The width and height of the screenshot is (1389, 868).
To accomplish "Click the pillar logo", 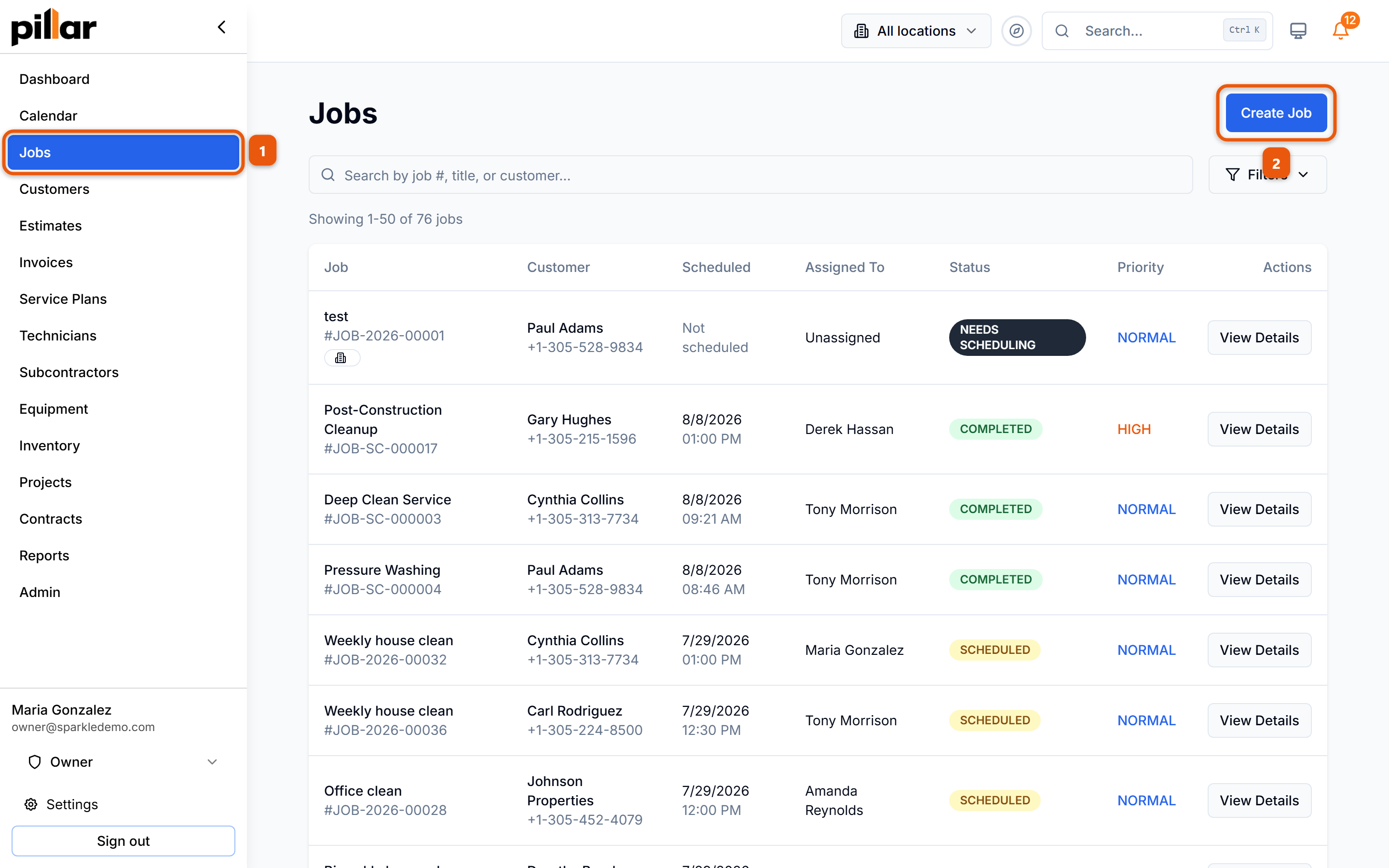I will tap(54, 27).
